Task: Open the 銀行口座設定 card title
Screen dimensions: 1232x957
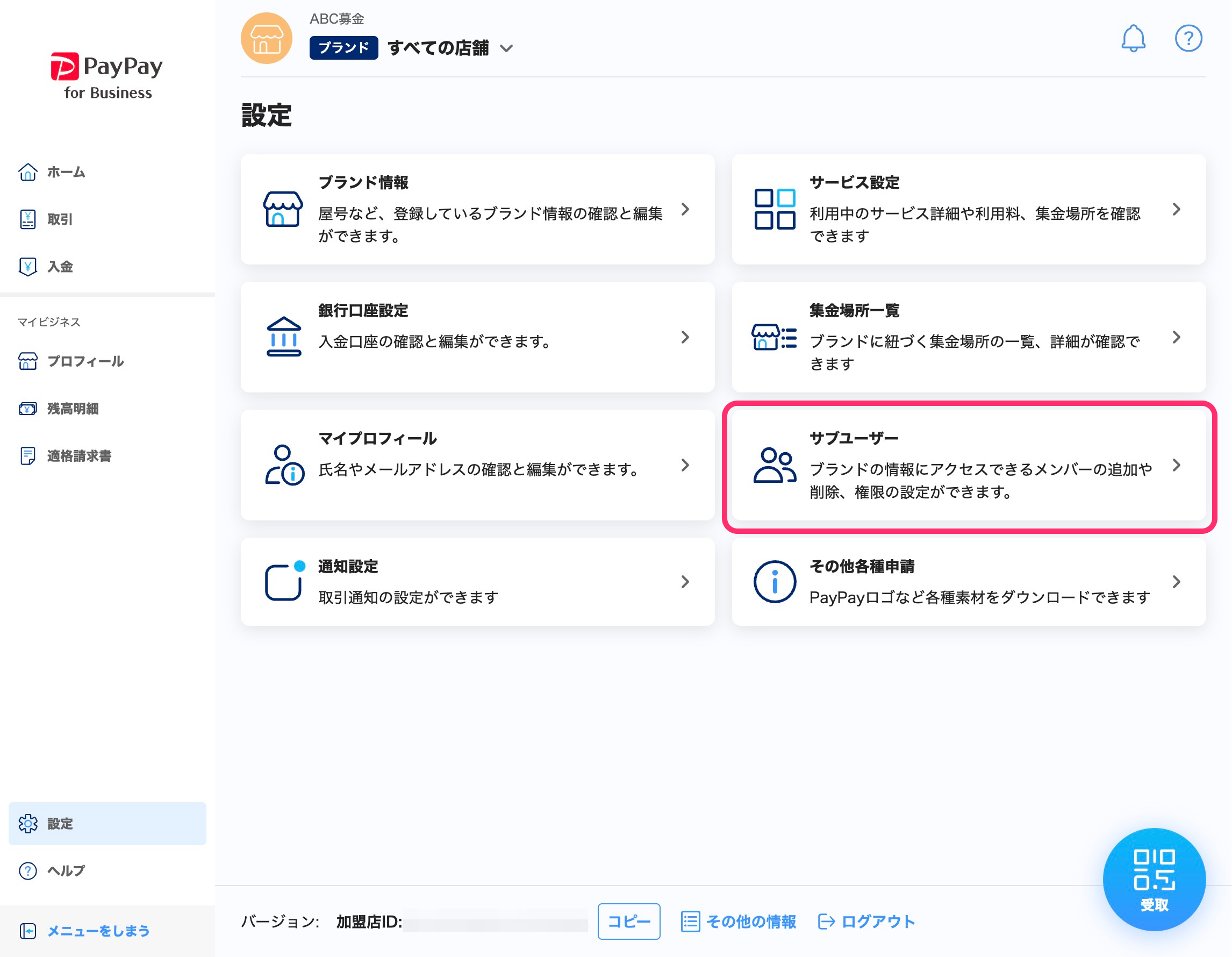Action: coord(363,310)
